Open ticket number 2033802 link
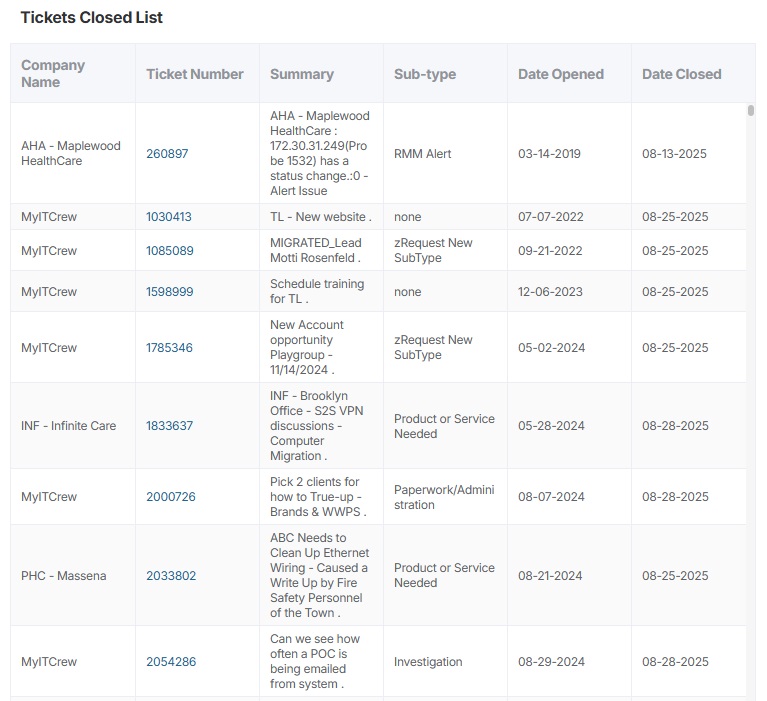 (x=171, y=576)
